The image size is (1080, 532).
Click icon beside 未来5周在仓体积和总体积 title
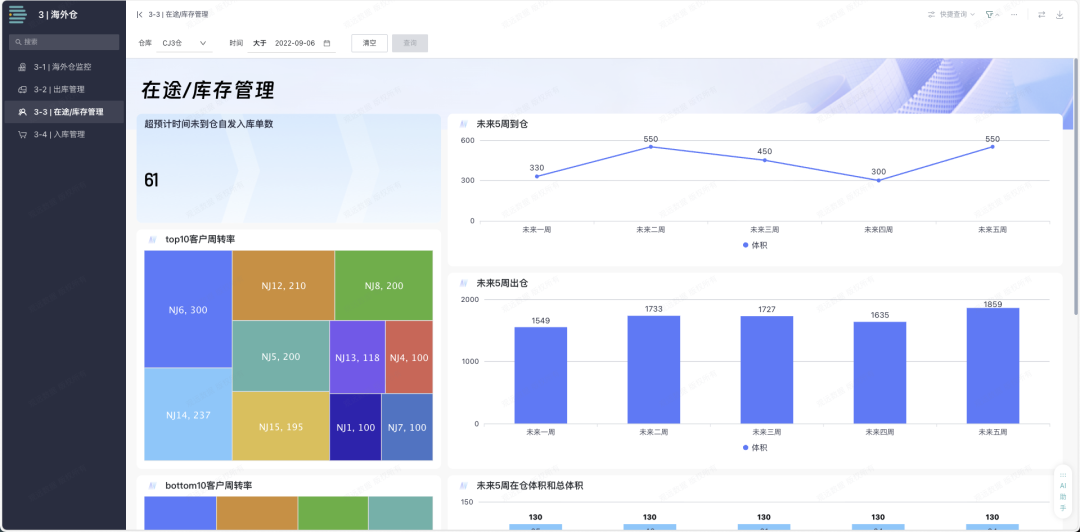pyautogui.click(x=464, y=486)
